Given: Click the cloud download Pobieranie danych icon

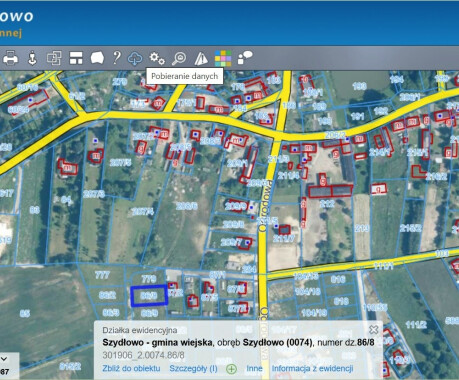Looking at the screenshot, I should (x=135, y=59).
